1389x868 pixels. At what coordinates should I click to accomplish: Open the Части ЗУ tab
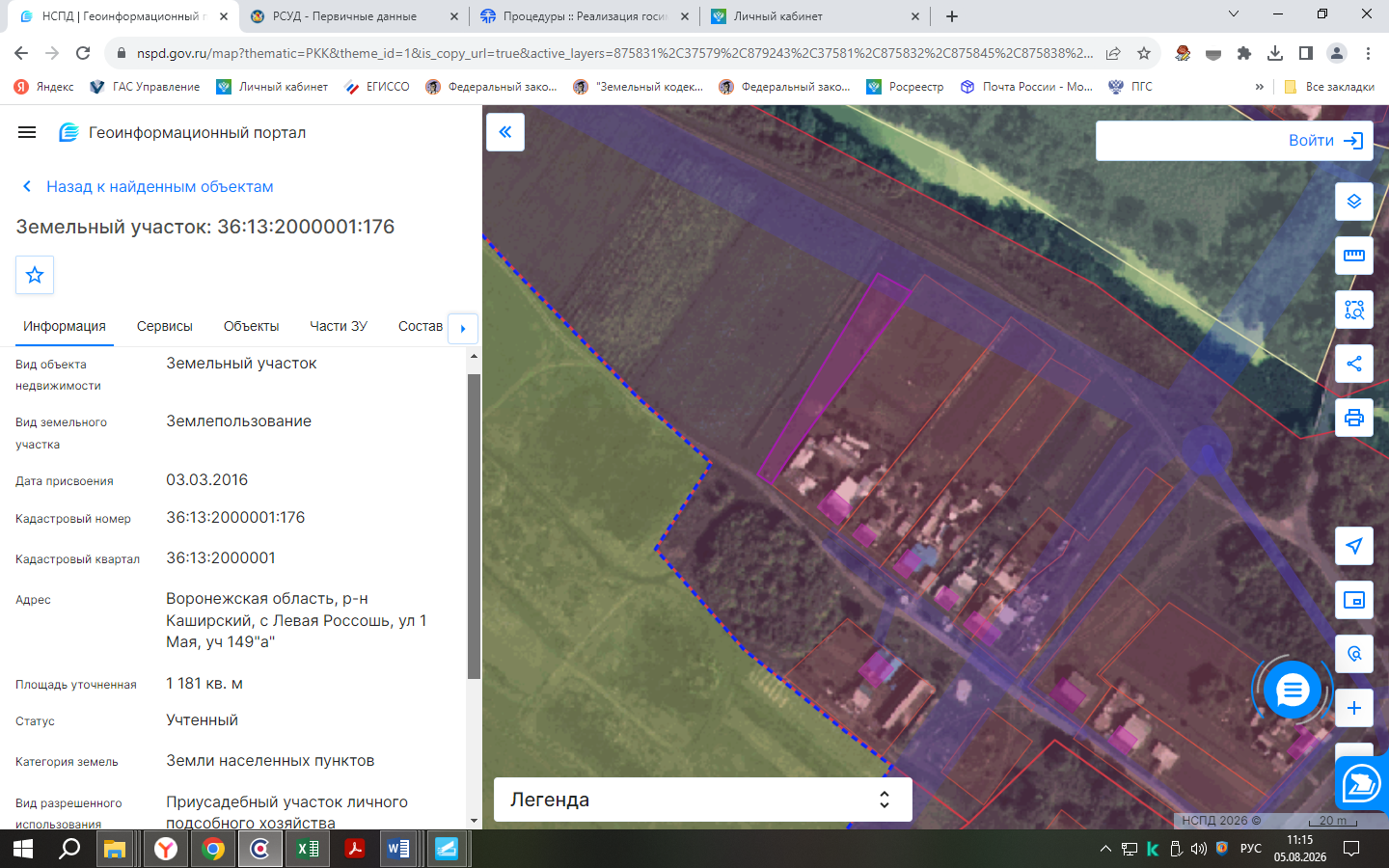[x=339, y=326]
